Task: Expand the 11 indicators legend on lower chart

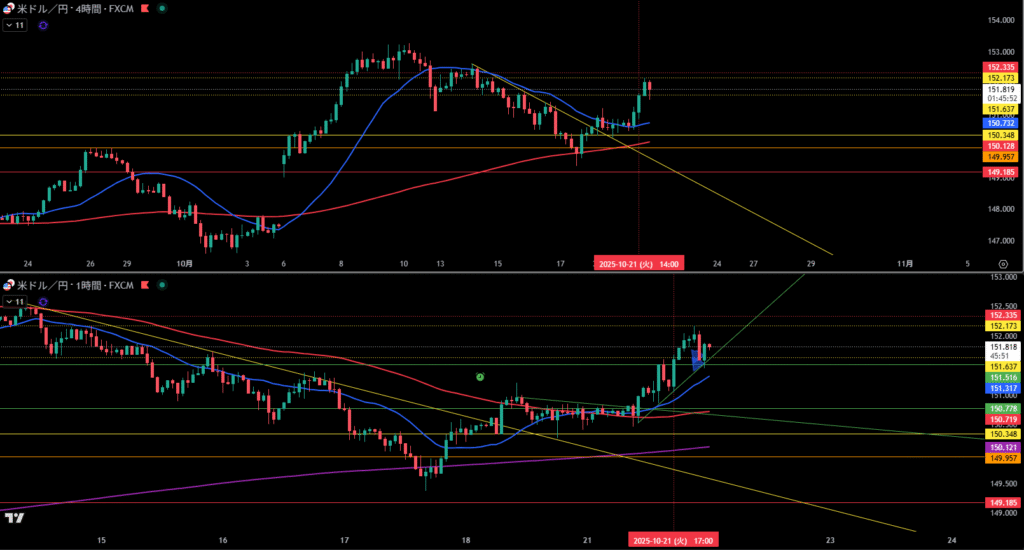Action: (x=14, y=301)
